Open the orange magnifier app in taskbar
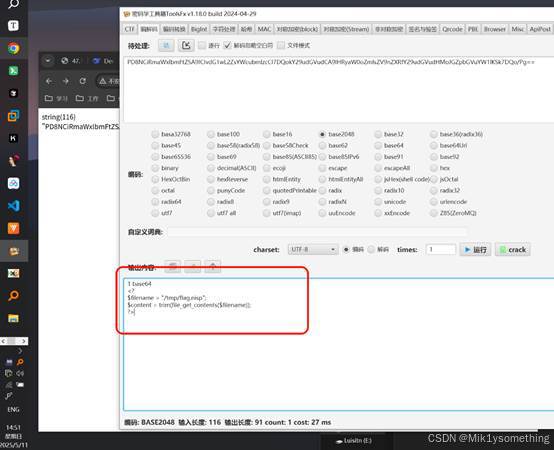 click(x=13, y=295)
